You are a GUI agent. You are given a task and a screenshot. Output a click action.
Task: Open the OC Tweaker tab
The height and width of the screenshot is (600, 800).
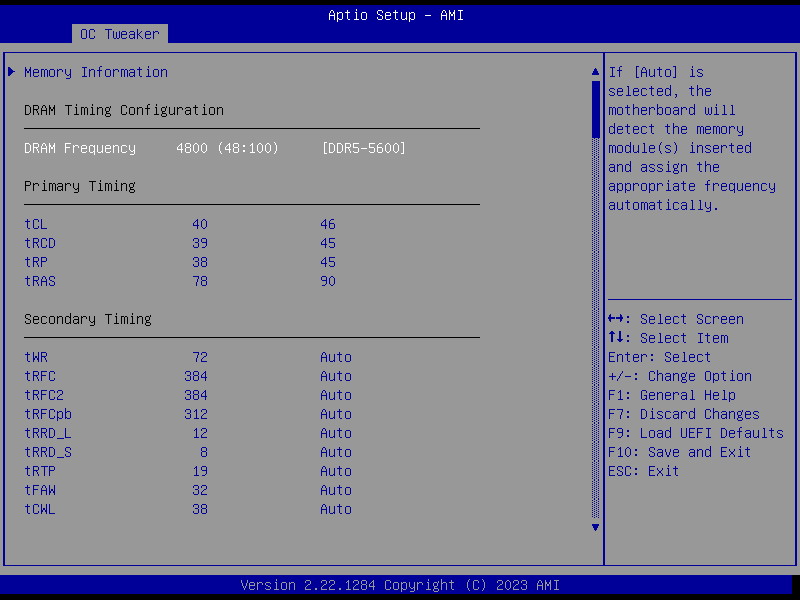coord(119,34)
